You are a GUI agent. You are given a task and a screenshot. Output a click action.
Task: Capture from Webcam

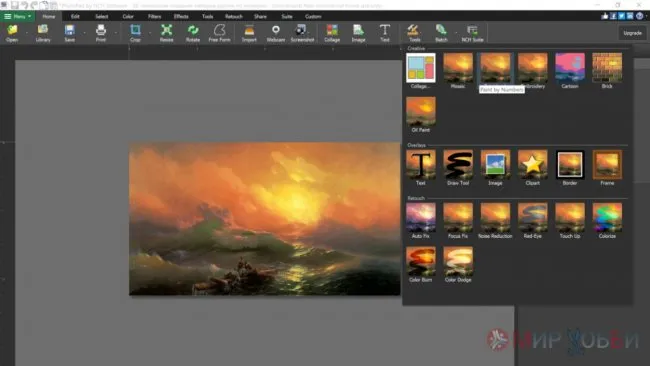point(276,33)
